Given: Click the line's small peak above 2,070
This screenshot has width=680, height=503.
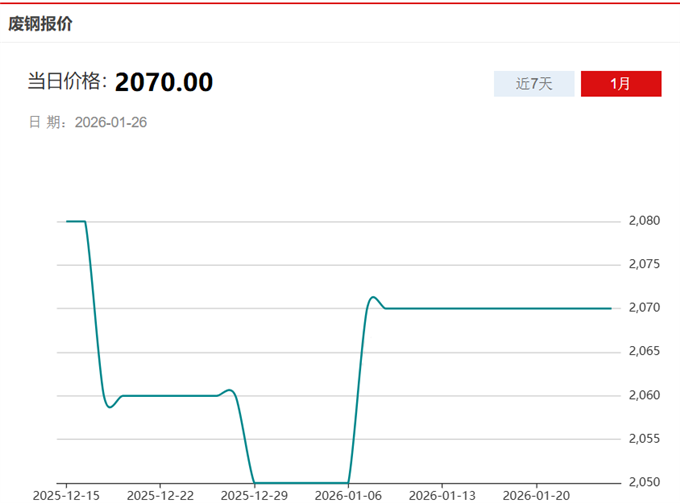Looking at the screenshot, I should [x=372, y=297].
